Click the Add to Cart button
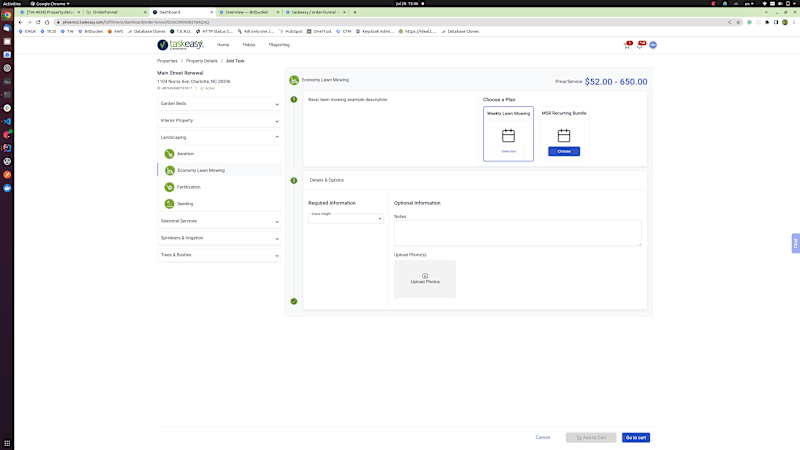The image size is (800, 450). [591, 438]
